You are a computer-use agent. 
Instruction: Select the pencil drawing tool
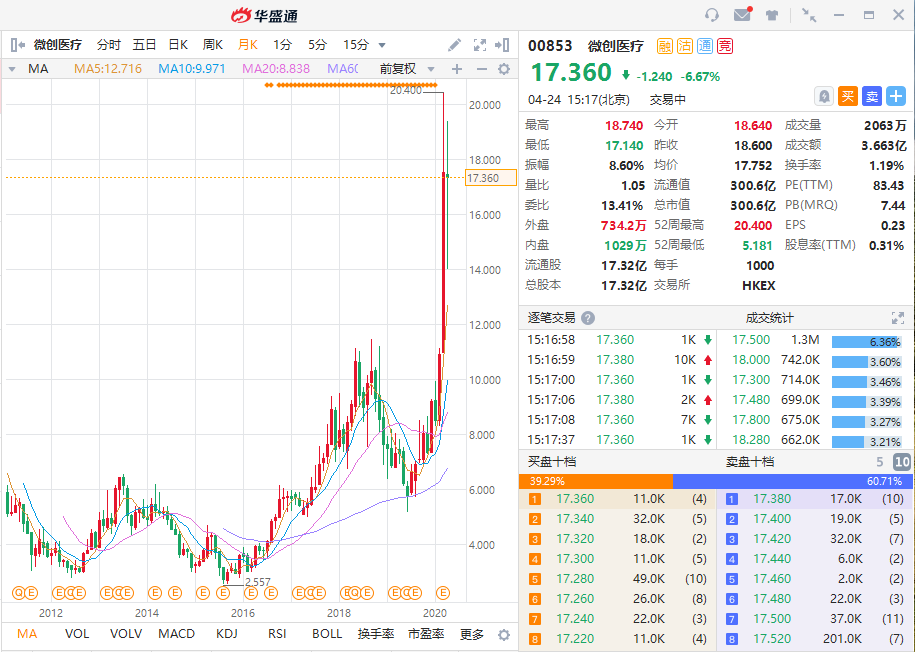pyautogui.click(x=455, y=45)
